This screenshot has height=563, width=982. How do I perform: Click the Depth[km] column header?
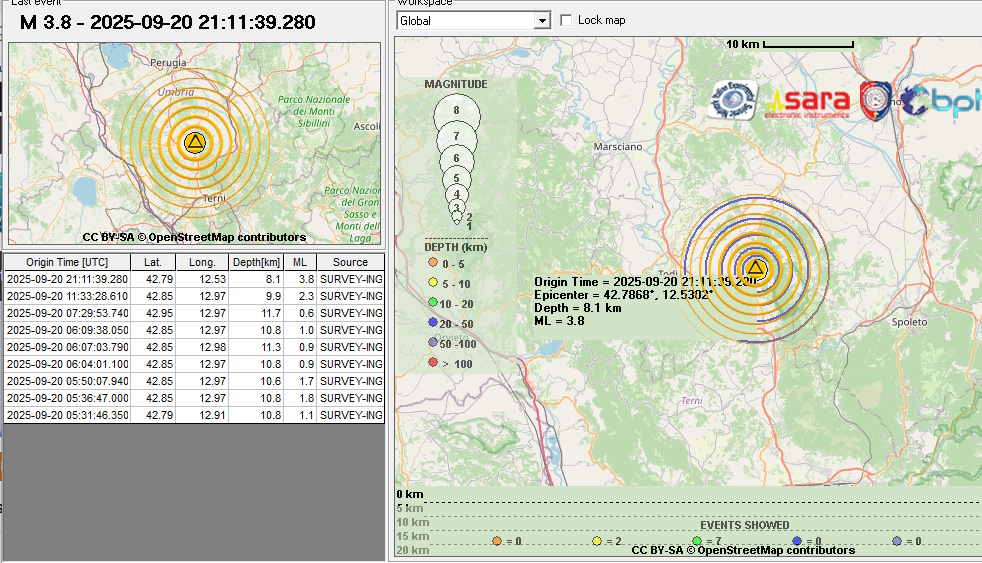pos(257,262)
